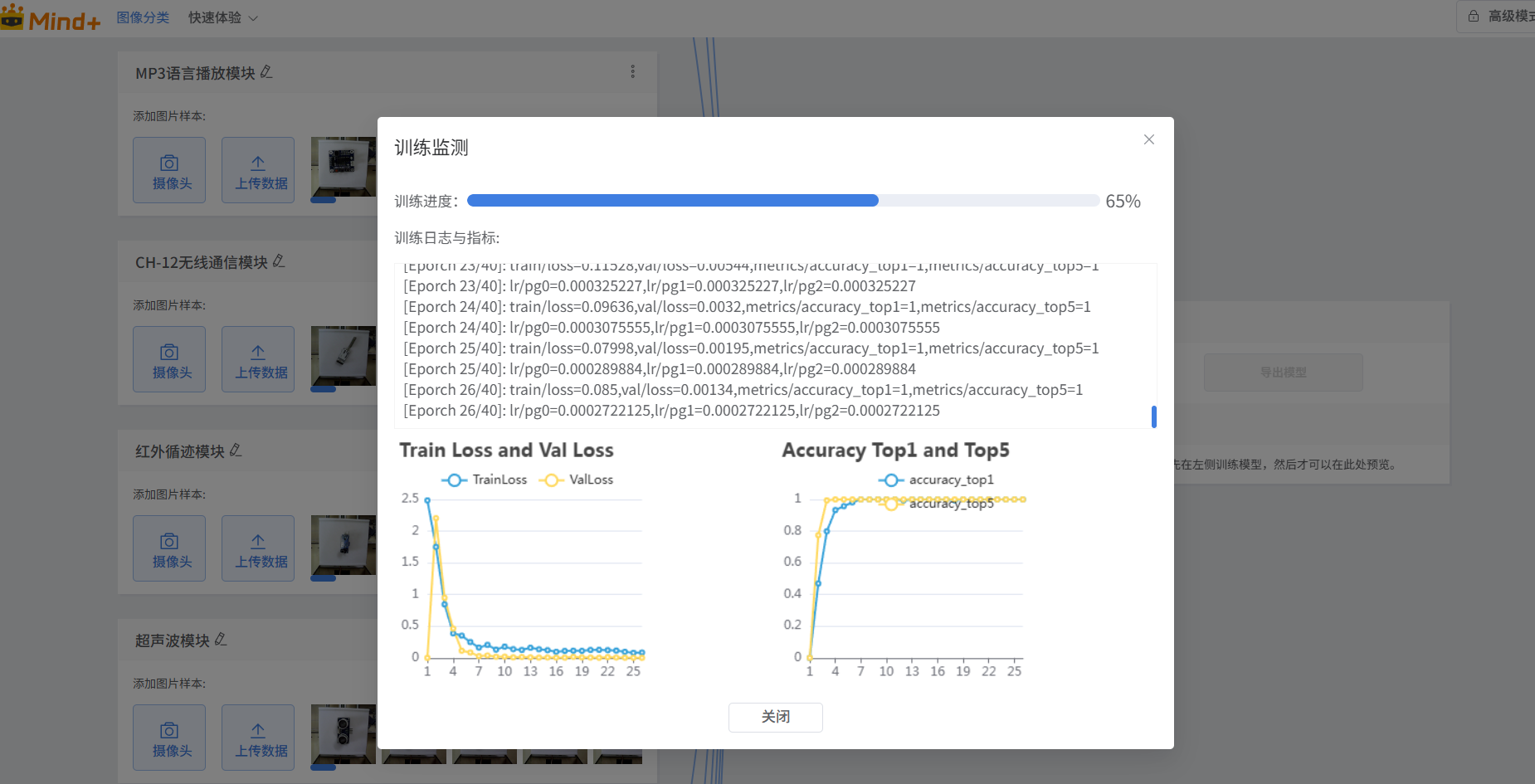
Task: Click 摄像头 button under 红外循迹模块
Action: tap(169, 548)
